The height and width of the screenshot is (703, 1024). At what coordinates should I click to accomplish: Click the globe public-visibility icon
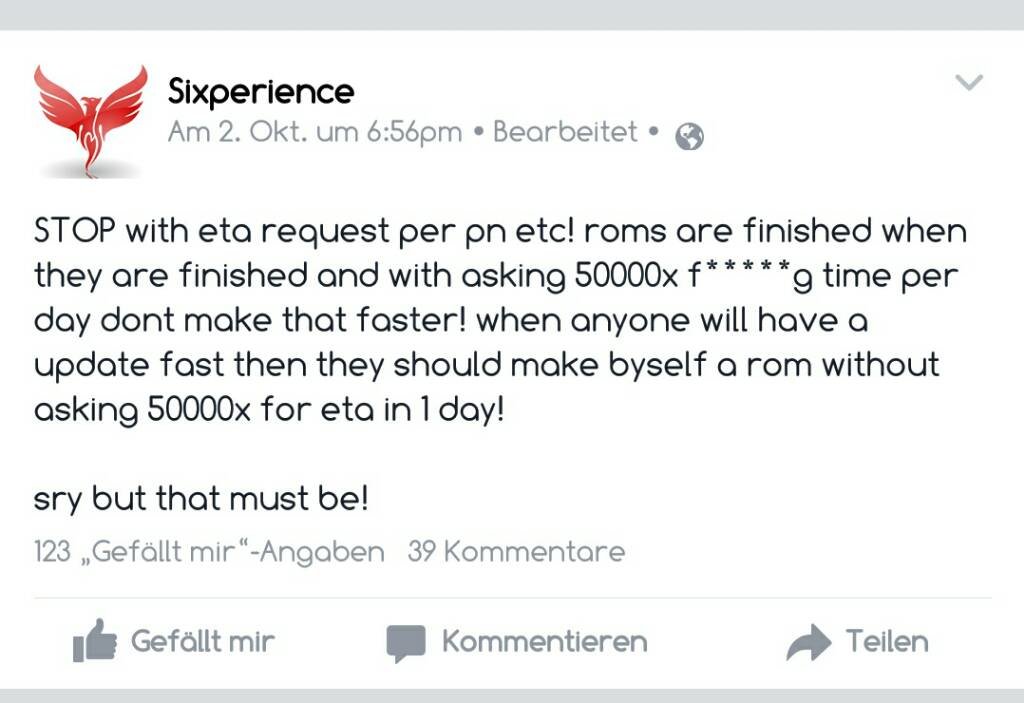[x=690, y=137]
